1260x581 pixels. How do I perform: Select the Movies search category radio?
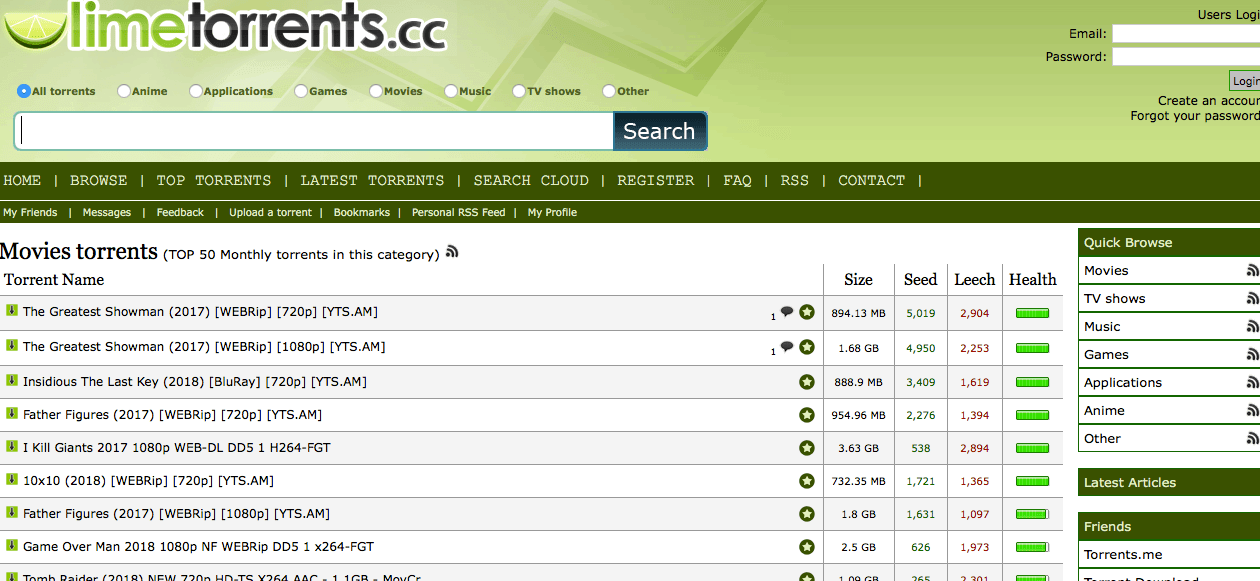[x=376, y=91]
